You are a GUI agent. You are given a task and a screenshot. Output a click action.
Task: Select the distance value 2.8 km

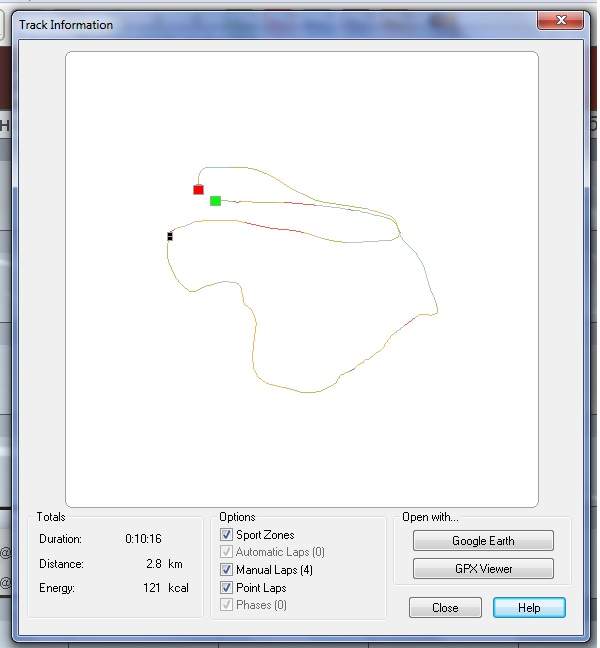pos(164,564)
